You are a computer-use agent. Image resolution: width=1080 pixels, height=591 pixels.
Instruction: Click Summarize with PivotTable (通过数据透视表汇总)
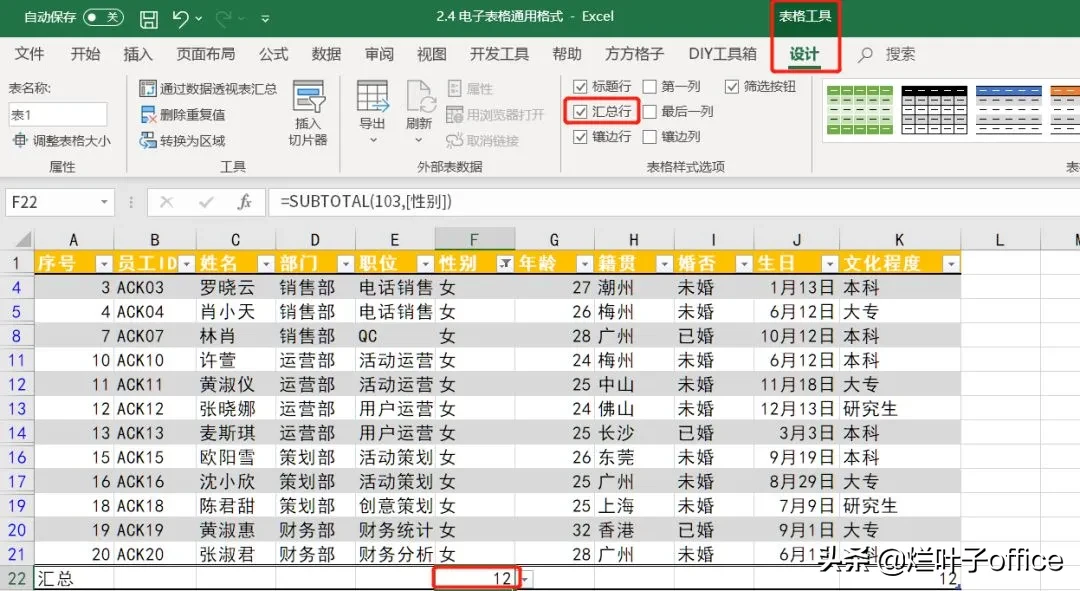208,88
